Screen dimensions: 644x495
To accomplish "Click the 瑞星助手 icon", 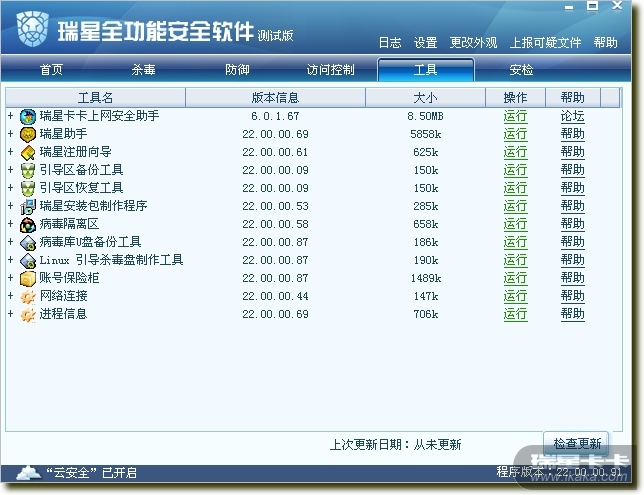I will coord(28,135).
